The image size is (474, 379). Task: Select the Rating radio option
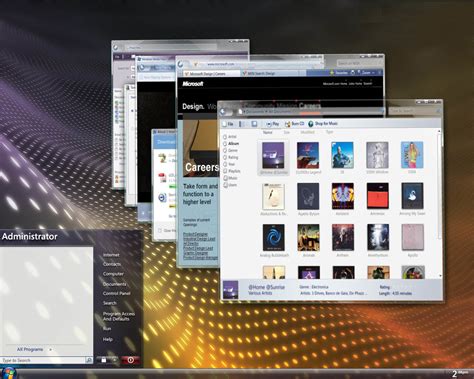coord(225,157)
